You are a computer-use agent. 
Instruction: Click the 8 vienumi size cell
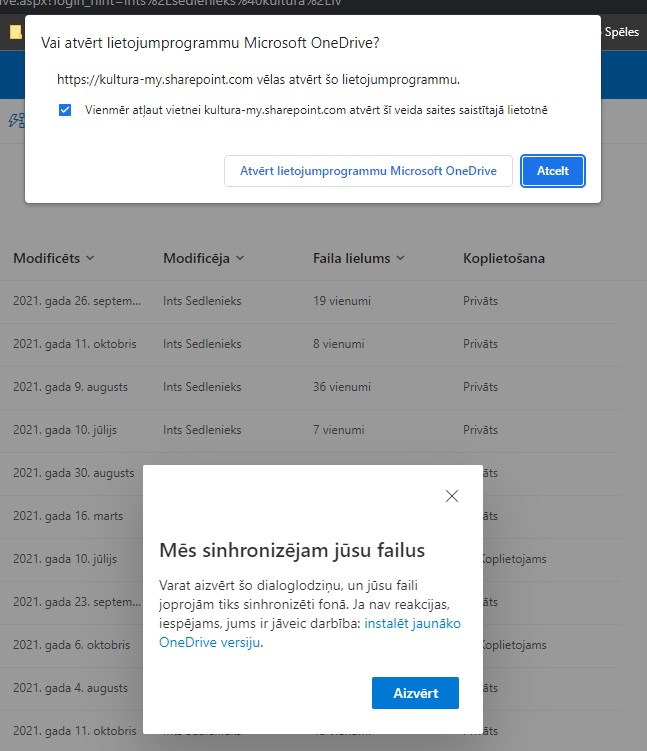coord(339,344)
